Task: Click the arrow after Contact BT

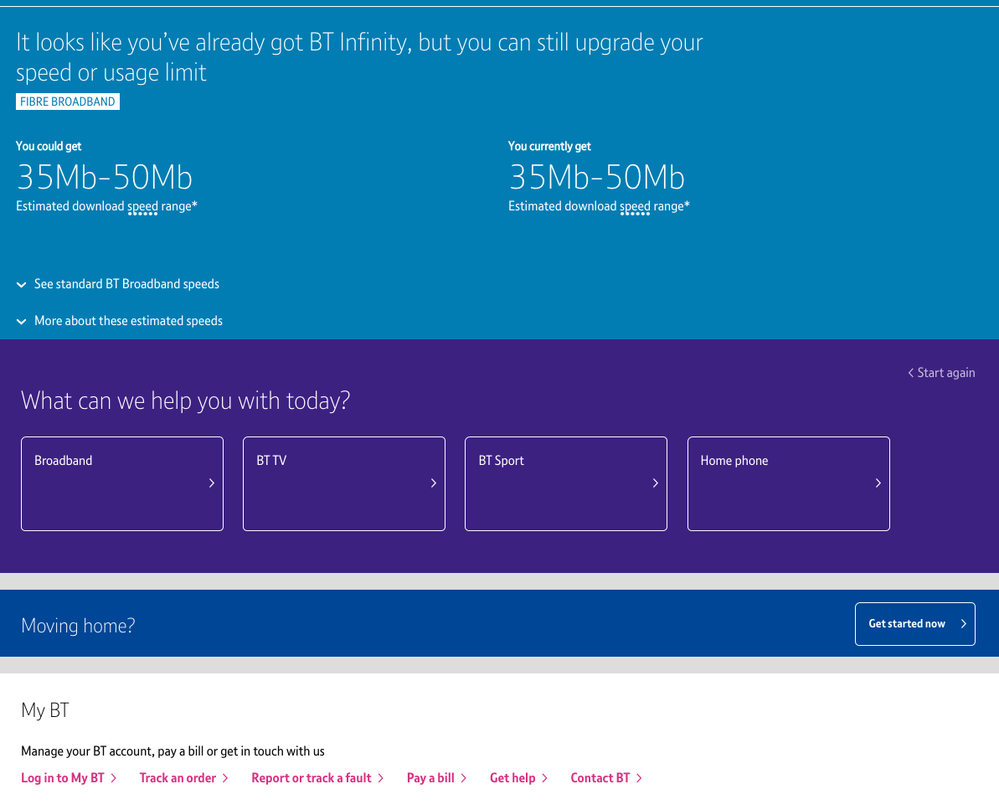Action: (x=638, y=779)
